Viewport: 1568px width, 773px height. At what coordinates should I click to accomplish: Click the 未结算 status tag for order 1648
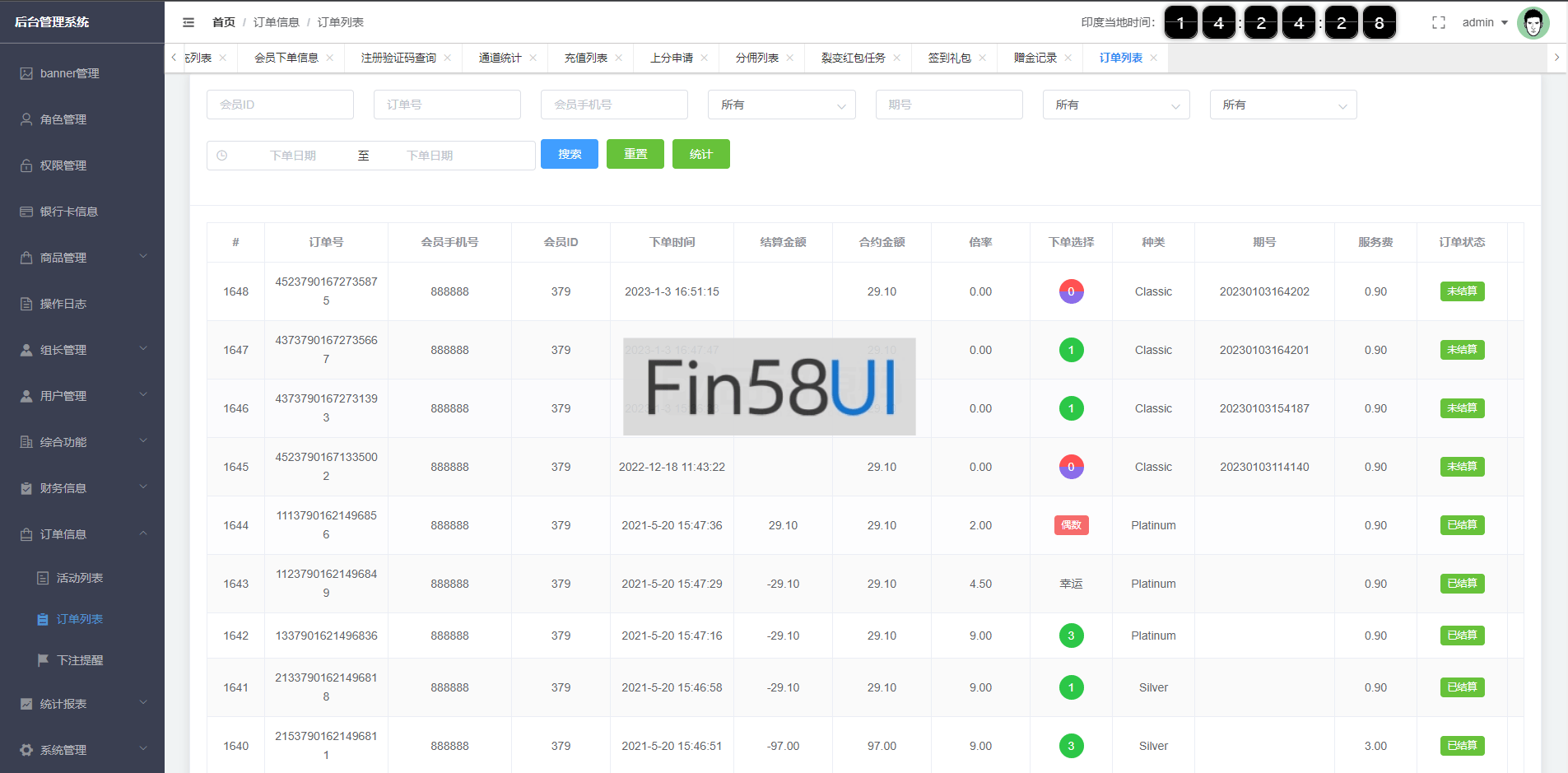1462,291
